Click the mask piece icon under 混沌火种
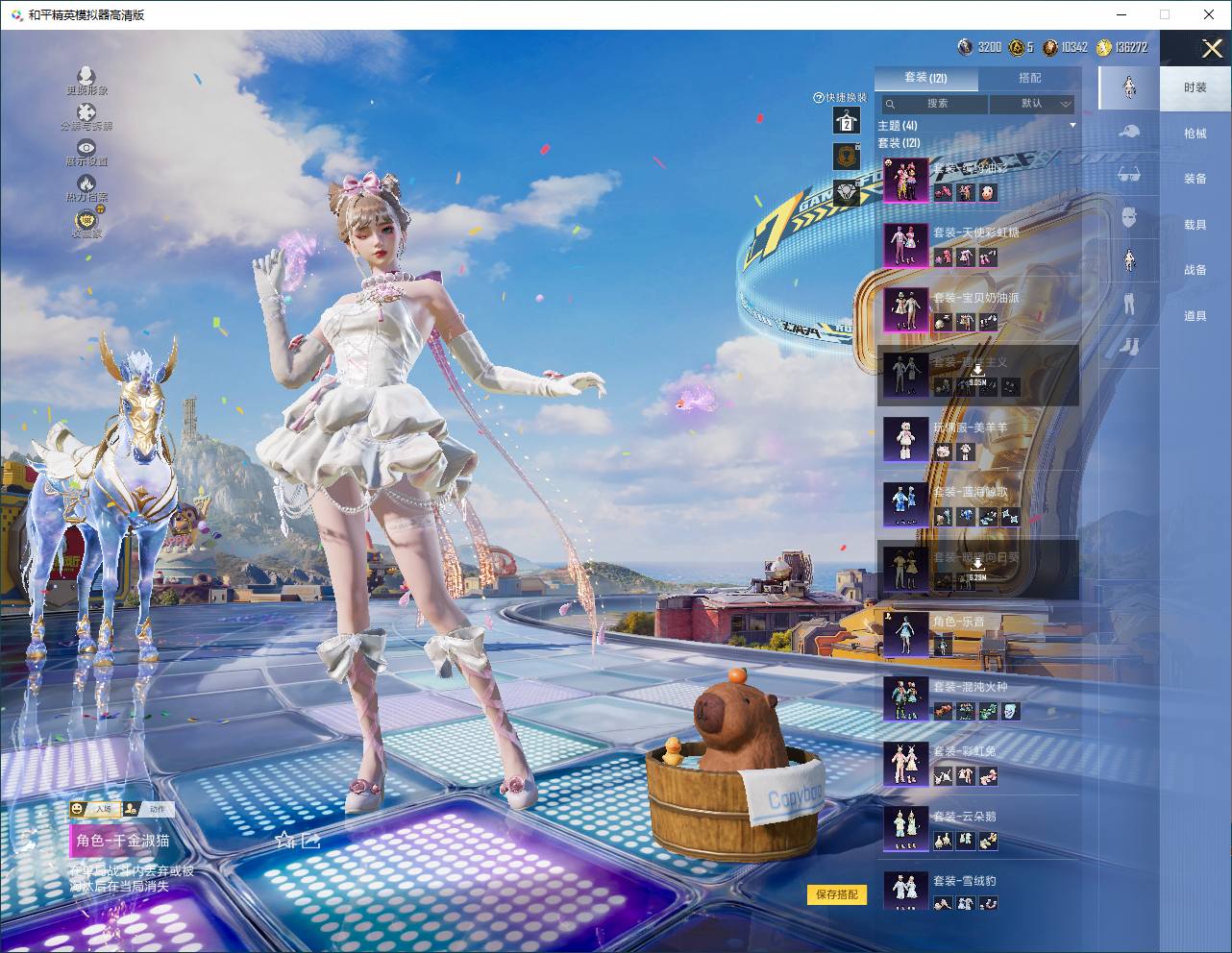This screenshot has height=953, width=1232. [x=1010, y=711]
